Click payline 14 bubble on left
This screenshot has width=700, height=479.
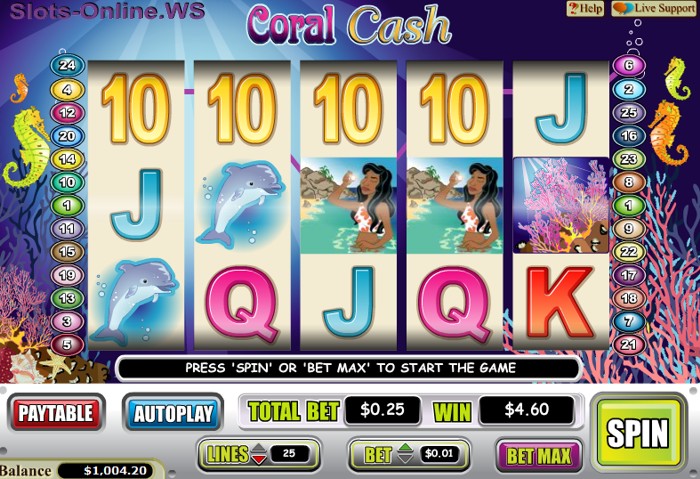[x=67, y=159]
